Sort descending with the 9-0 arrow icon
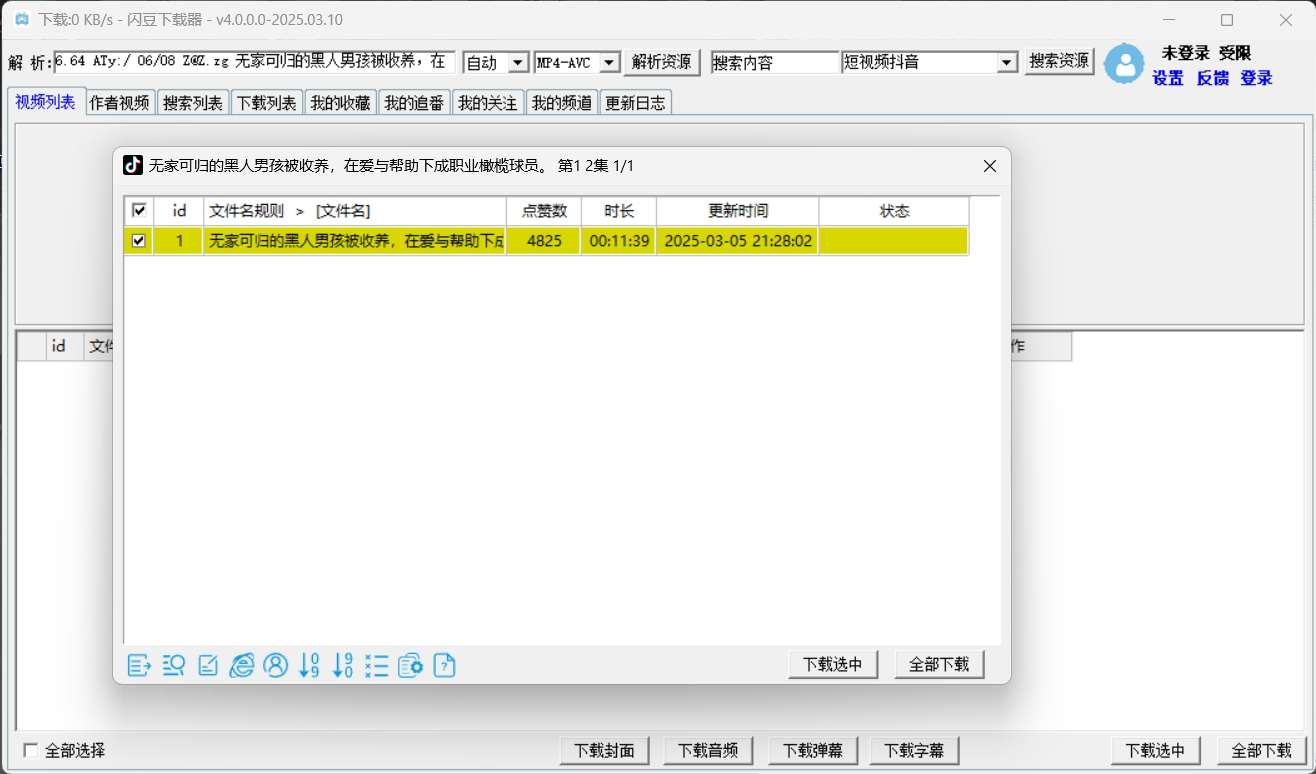 [343, 665]
